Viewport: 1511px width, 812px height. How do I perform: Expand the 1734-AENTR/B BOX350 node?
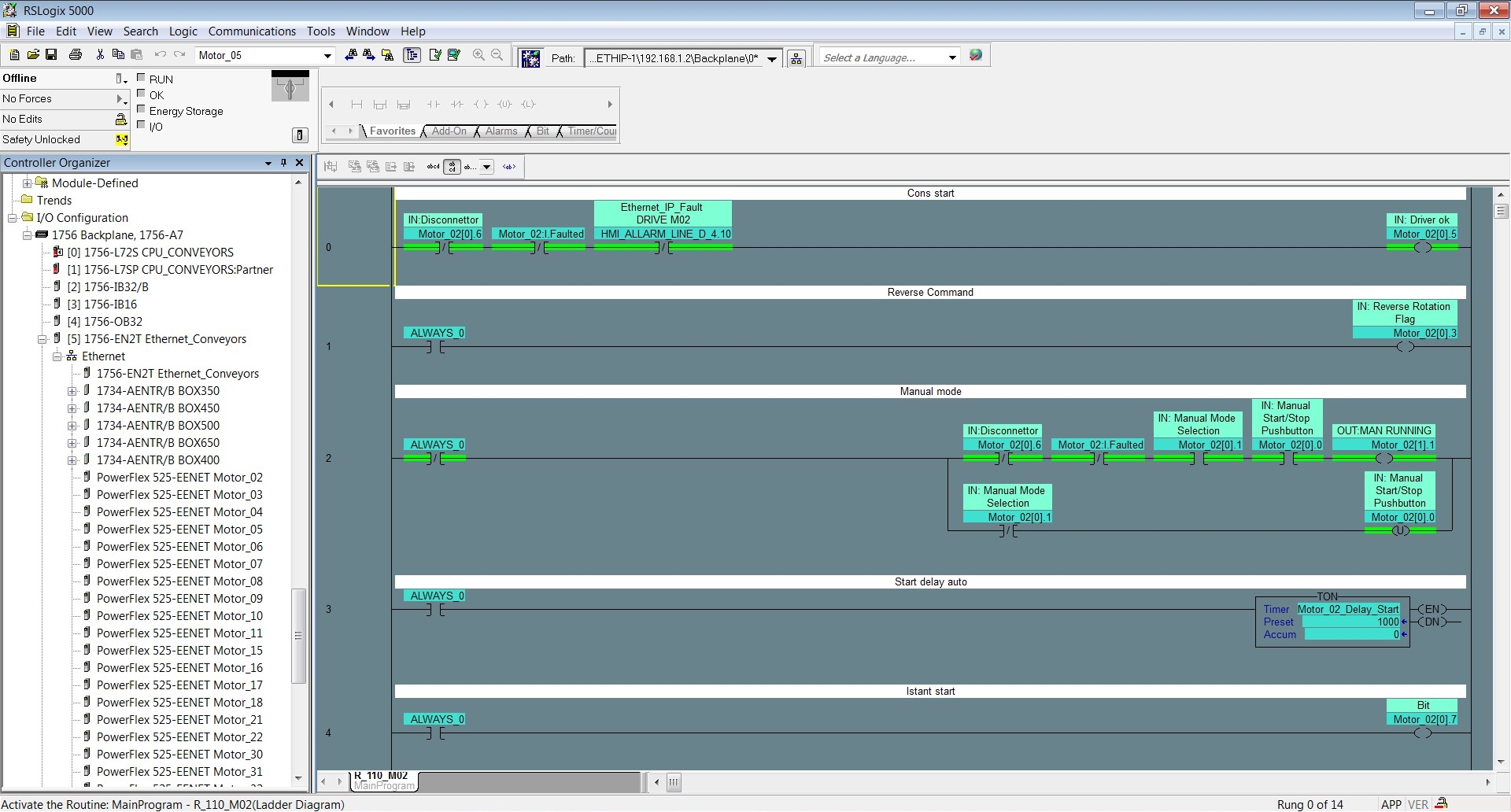[72, 391]
